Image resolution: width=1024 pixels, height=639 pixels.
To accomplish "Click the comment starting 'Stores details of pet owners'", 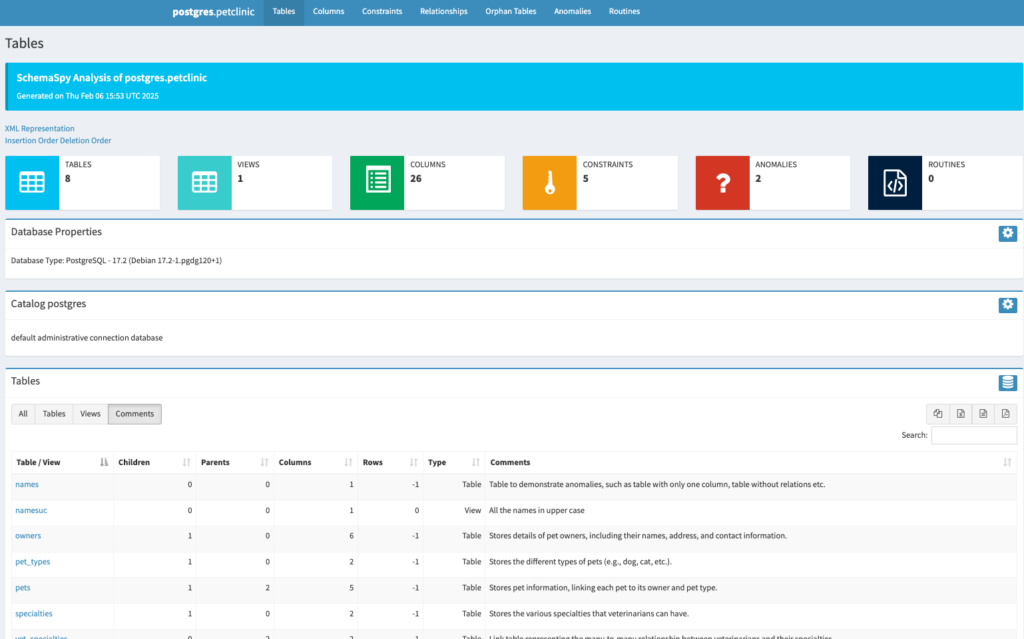I will (638, 536).
